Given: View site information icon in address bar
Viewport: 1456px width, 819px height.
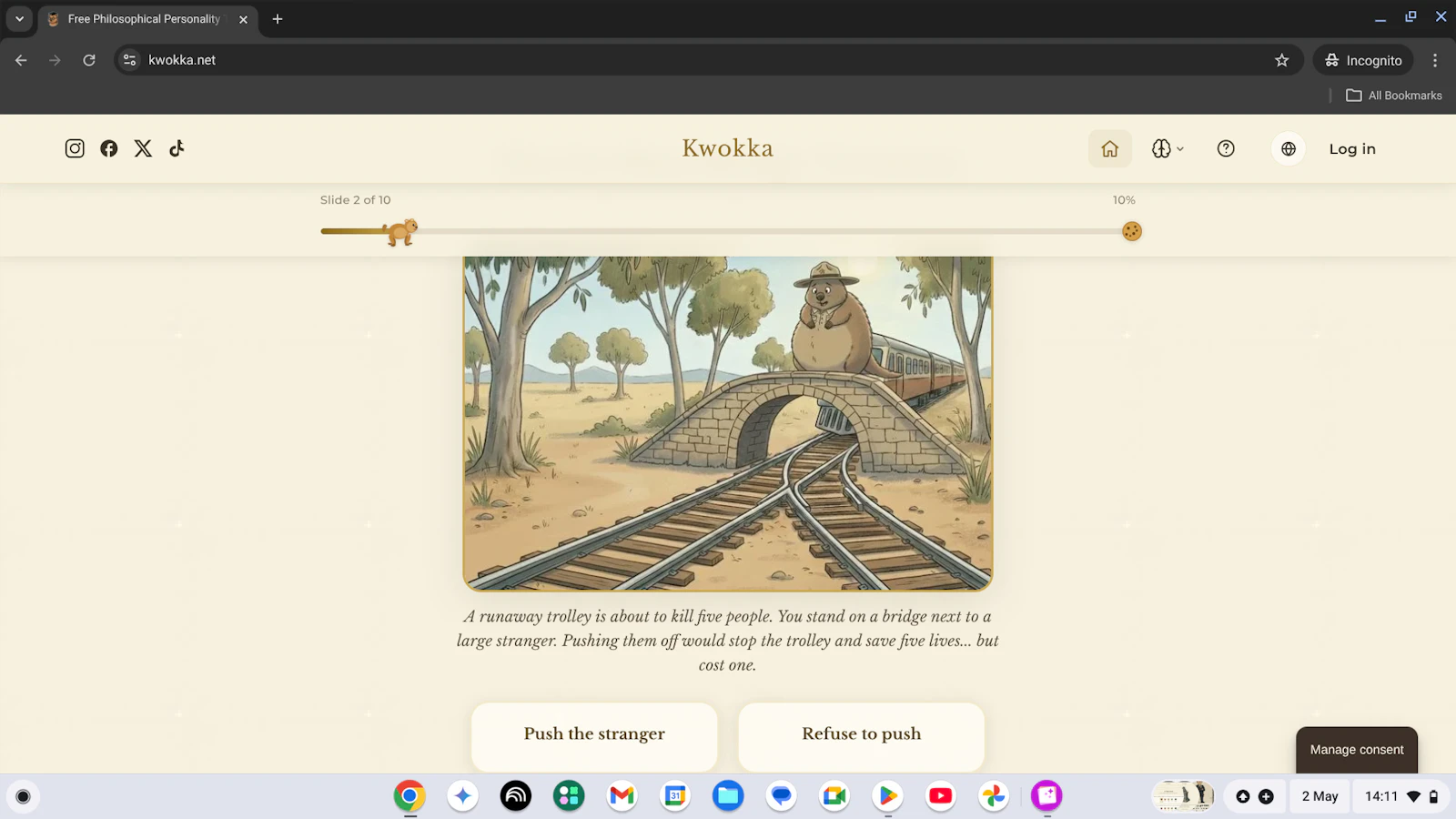Looking at the screenshot, I should point(130,60).
